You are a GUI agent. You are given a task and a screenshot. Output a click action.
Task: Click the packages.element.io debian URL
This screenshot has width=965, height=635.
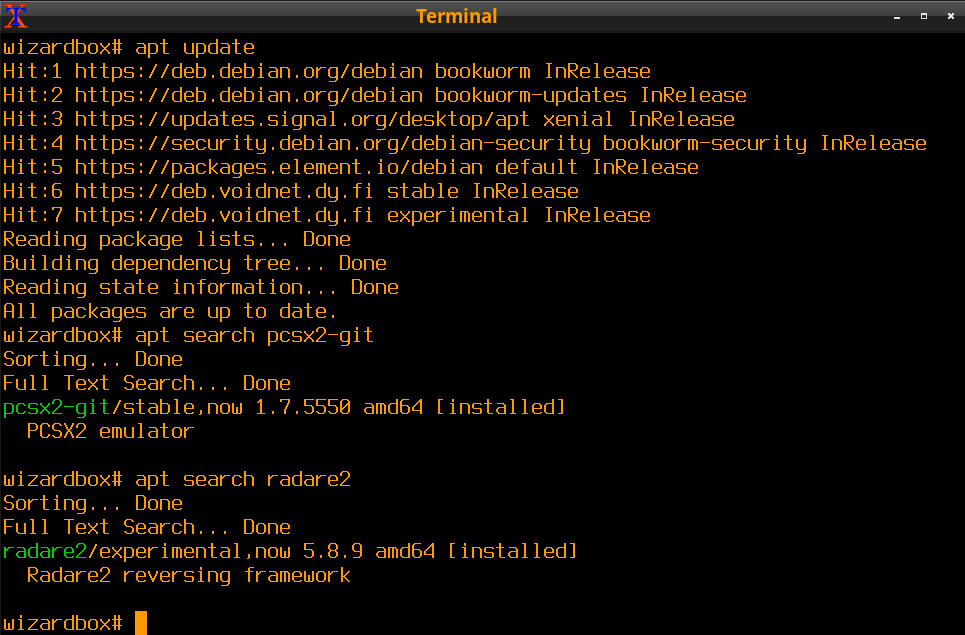pyautogui.click(x=278, y=167)
